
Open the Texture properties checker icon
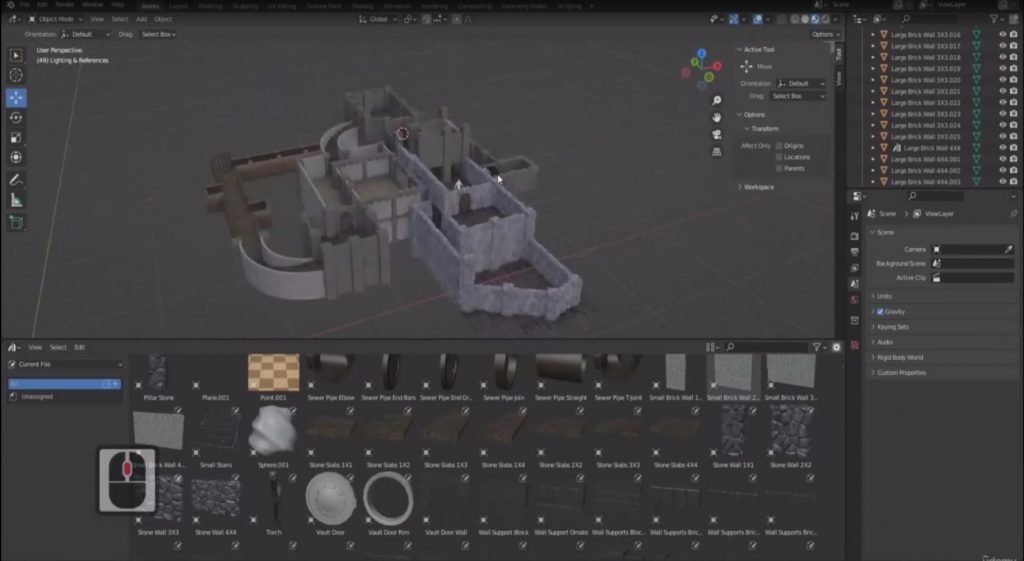(x=855, y=344)
